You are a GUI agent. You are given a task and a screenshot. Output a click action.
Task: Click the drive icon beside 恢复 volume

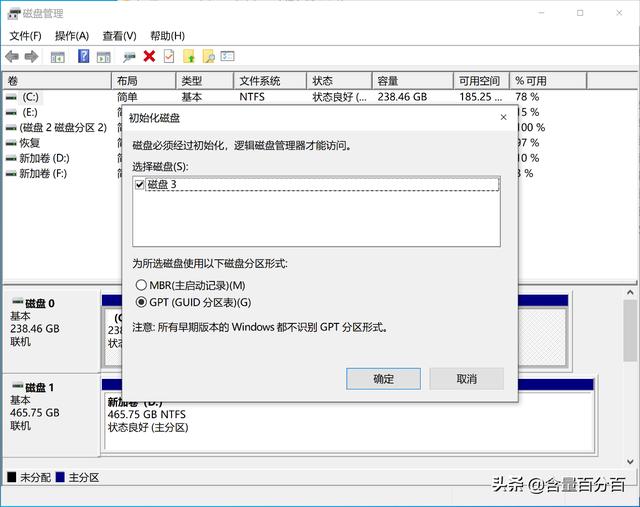(11, 143)
